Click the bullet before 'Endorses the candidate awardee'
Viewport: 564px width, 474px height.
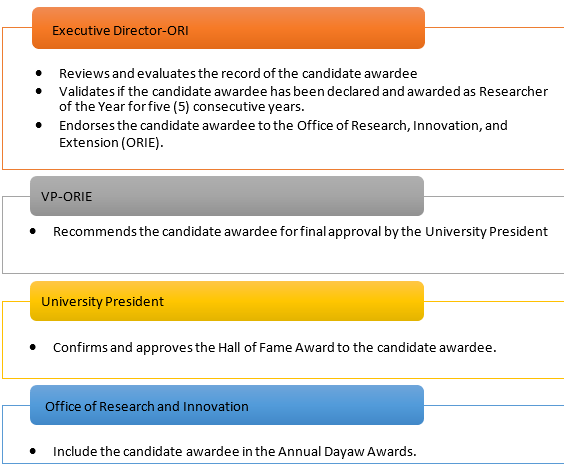point(39,126)
